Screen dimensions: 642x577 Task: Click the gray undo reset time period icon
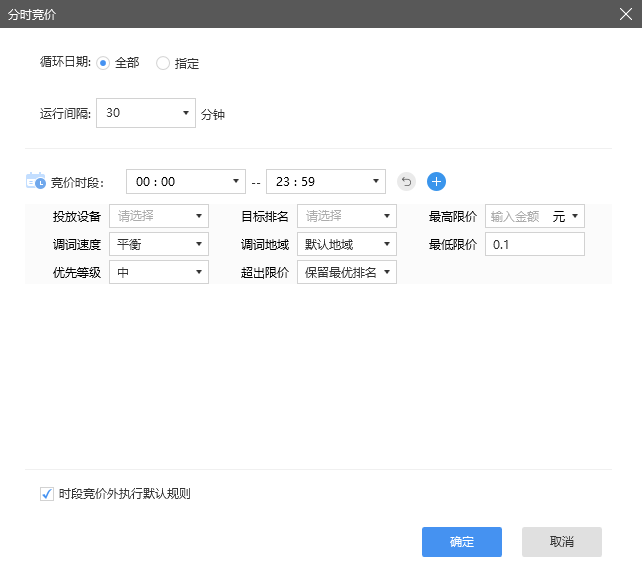[406, 181]
